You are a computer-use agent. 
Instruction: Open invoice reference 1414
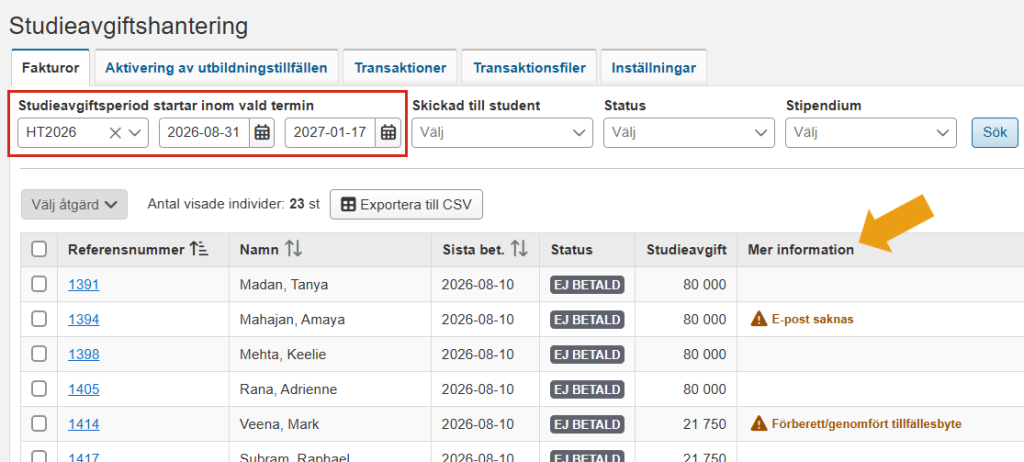click(84, 424)
